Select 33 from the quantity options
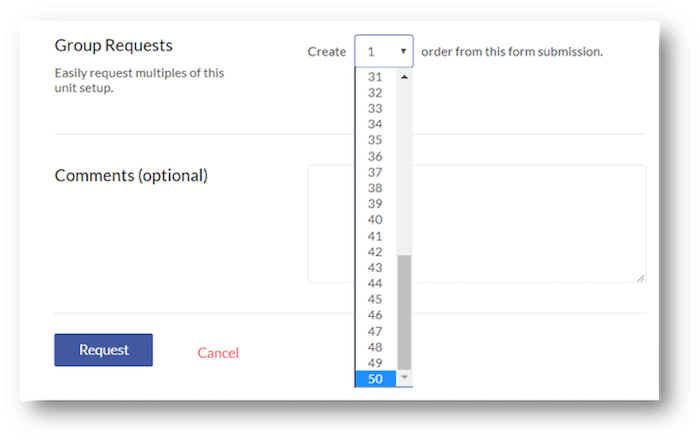The width and height of the screenshot is (700, 441). (x=375, y=108)
